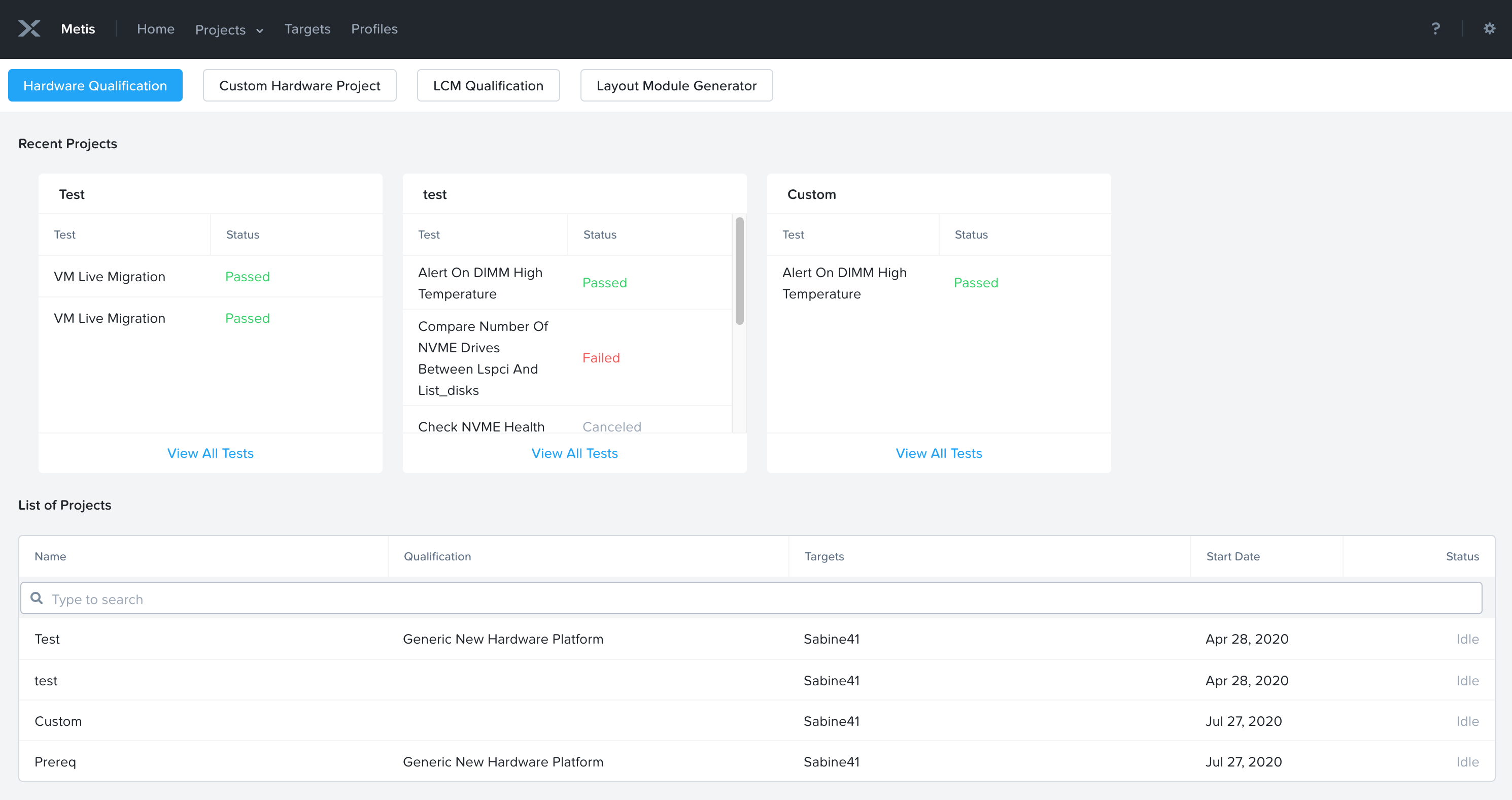Open the help question mark icon
1512x800 pixels.
coord(1435,28)
